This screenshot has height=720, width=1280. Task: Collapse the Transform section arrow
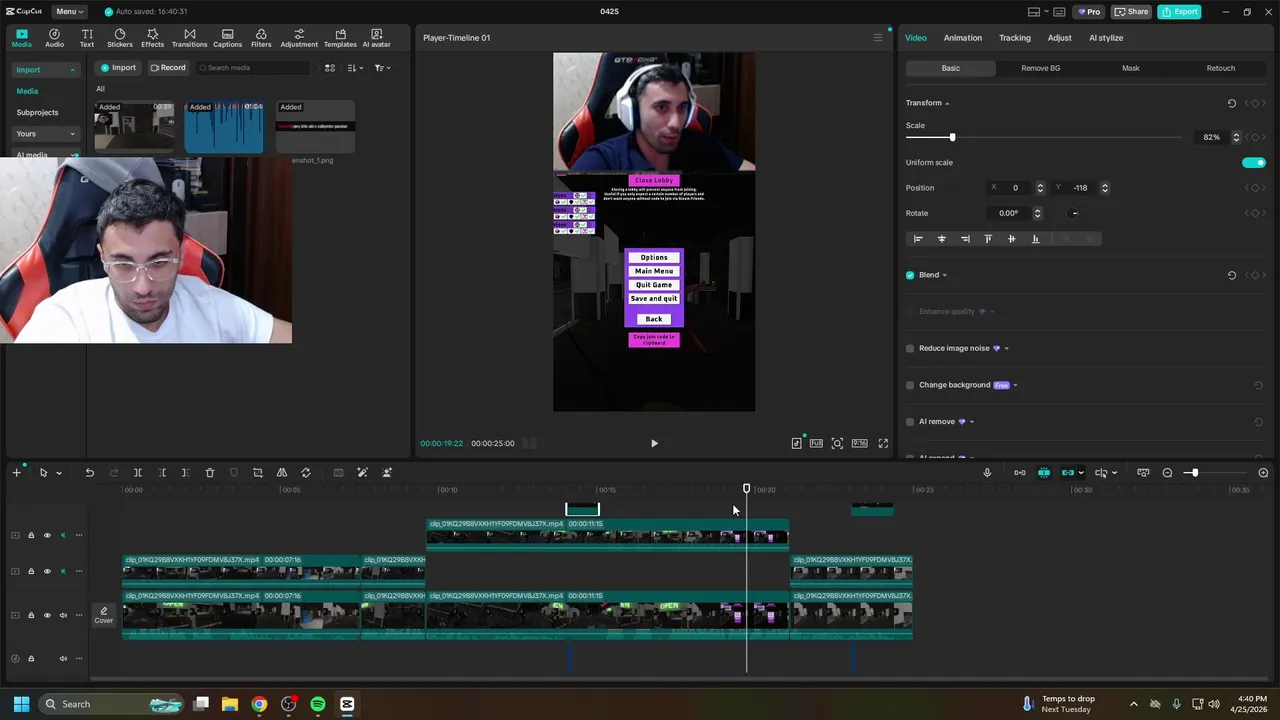947,103
